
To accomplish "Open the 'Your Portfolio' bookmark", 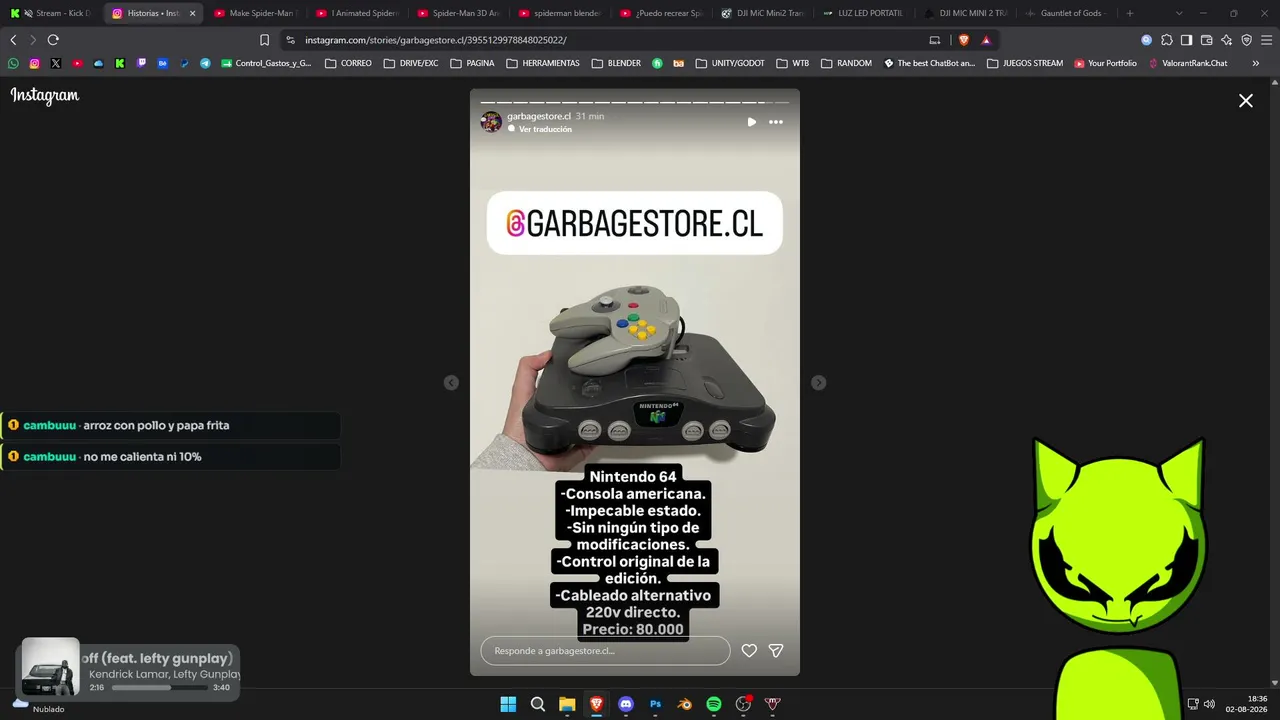I will [1105, 63].
